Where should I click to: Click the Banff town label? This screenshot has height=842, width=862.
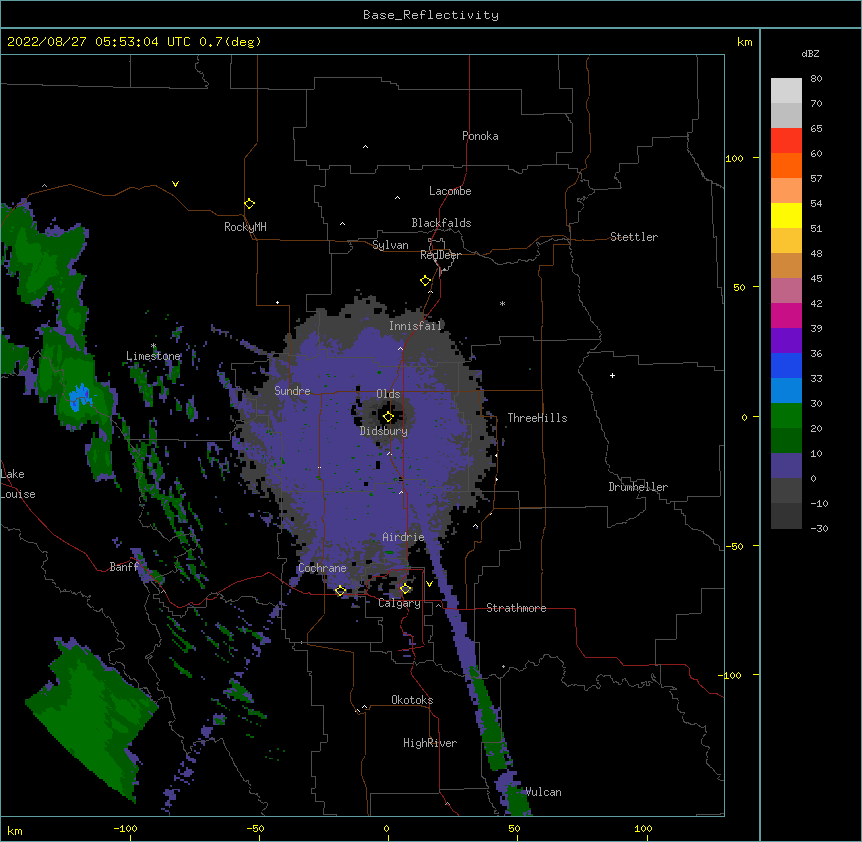pos(124,567)
